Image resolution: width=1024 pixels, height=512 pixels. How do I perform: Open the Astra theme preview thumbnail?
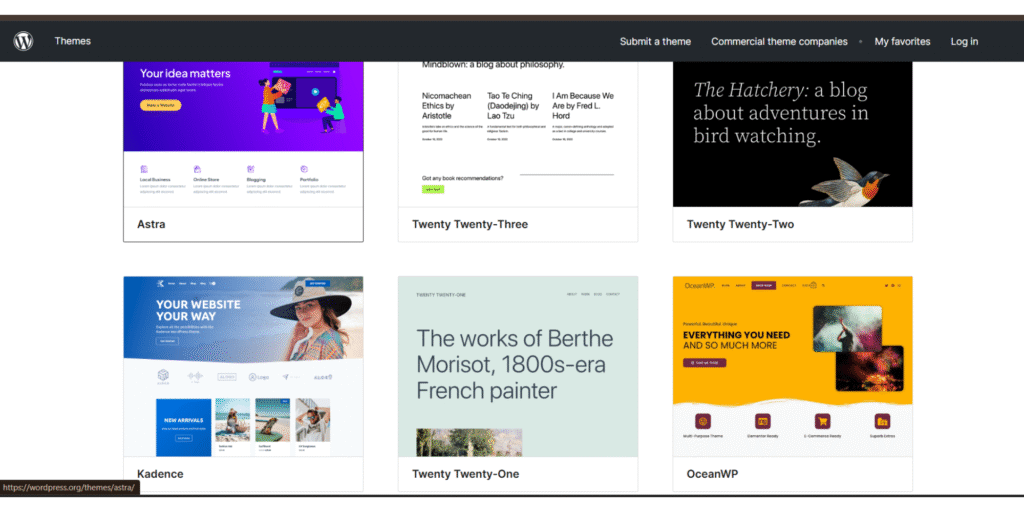coord(243,135)
